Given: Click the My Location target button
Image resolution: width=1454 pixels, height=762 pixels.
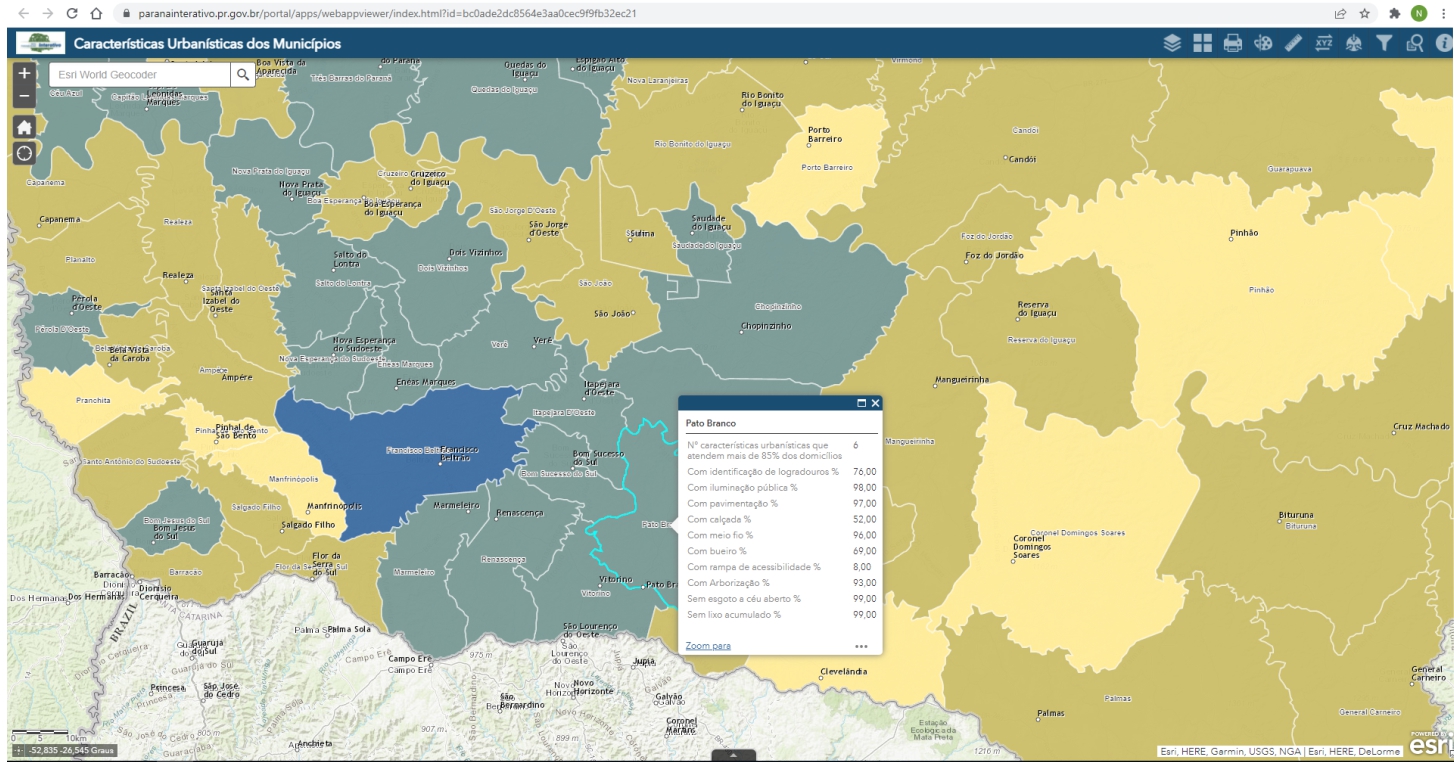Looking at the screenshot, I should (x=25, y=153).
